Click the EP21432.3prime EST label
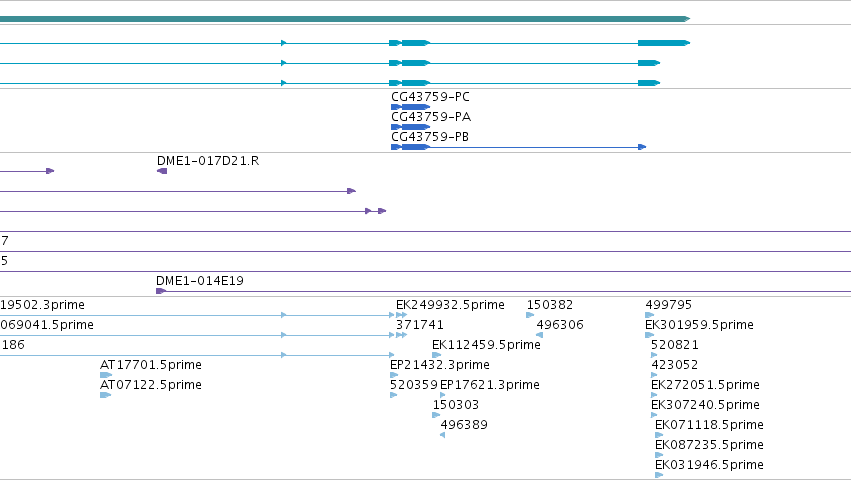 [x=440, y=365]
